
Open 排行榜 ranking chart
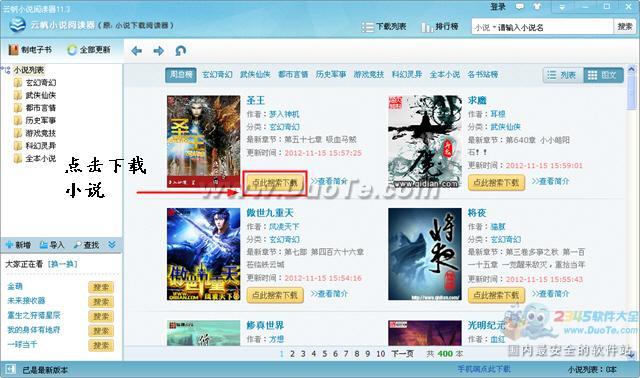[439, 27]
